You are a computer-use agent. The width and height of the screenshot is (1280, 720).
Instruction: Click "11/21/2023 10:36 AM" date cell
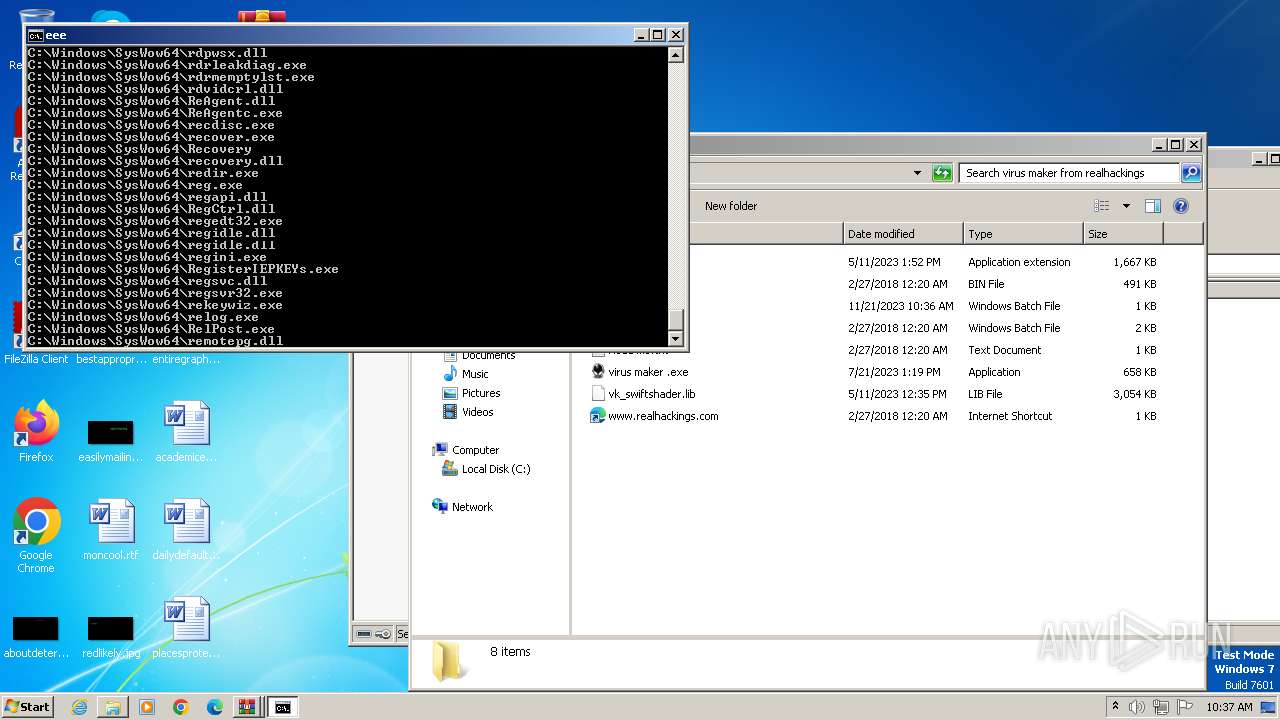[900, 306]
